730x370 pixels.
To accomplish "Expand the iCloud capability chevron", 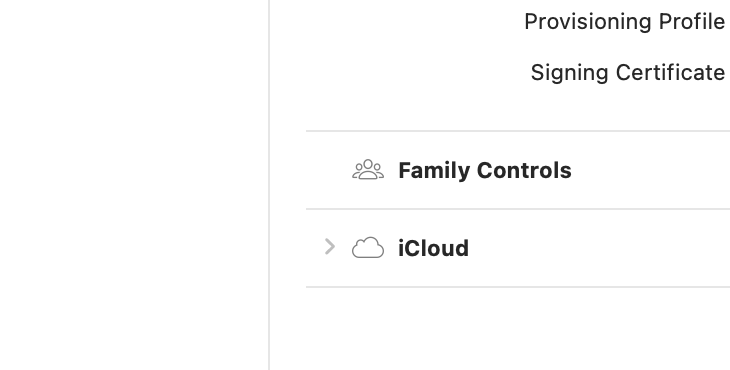I will (330, 247).
